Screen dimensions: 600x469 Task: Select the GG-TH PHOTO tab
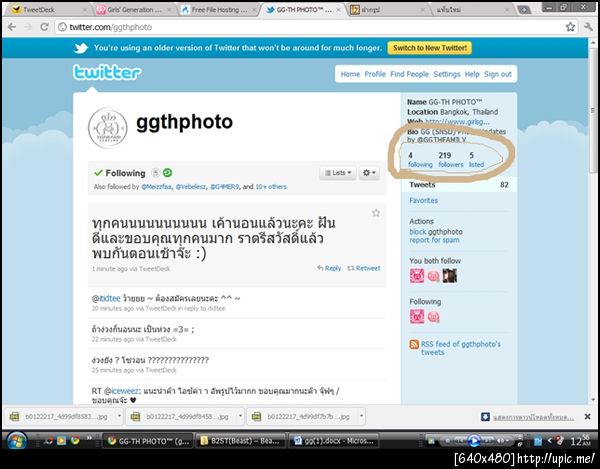(x=303, y=10)
